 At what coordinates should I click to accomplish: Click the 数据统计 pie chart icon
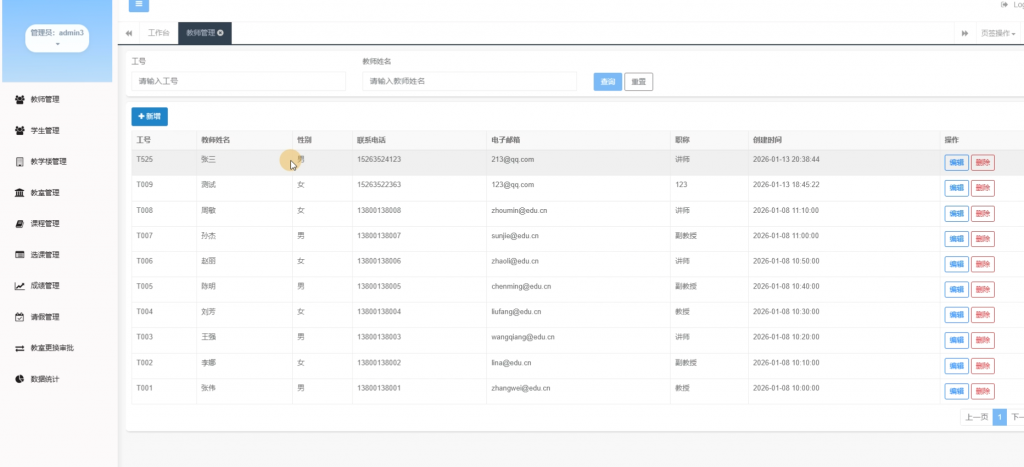tap(20, 379)
